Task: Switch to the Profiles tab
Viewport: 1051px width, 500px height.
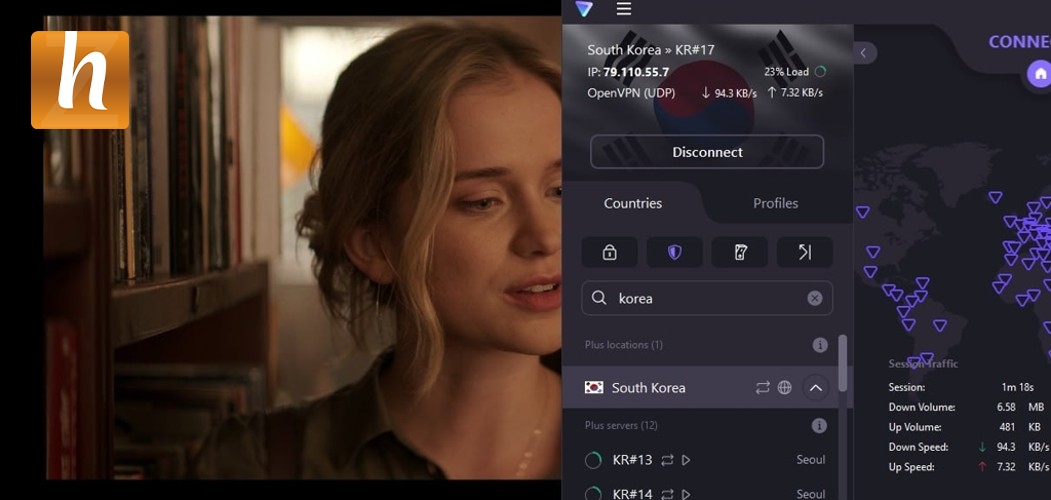Action: (x=775, y=203)
